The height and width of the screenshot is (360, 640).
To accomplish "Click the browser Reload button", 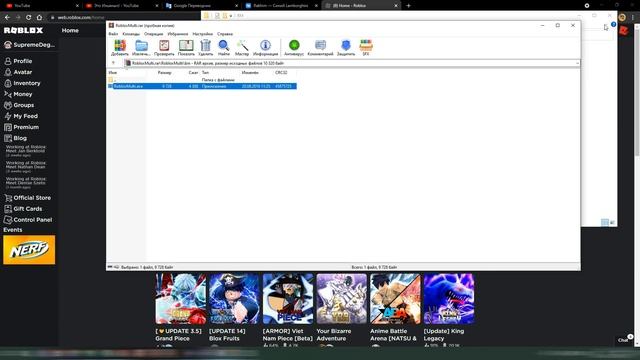I will tap(29, 17).
